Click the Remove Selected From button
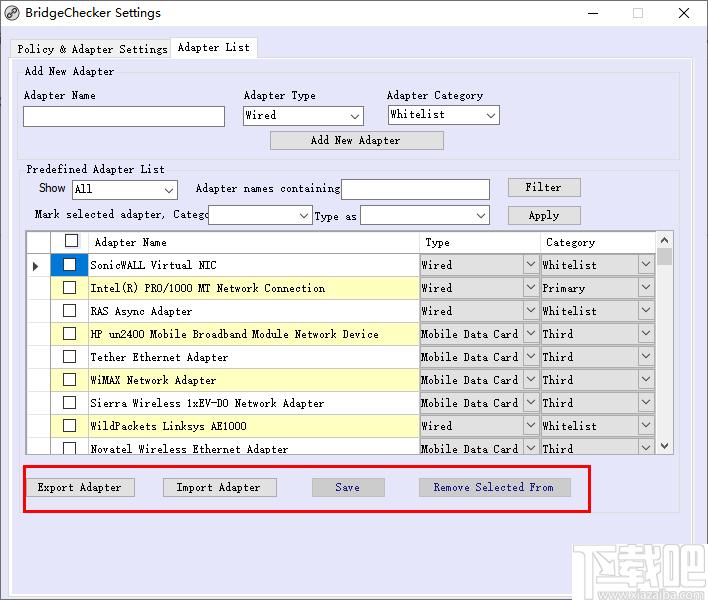 [494, 488]
